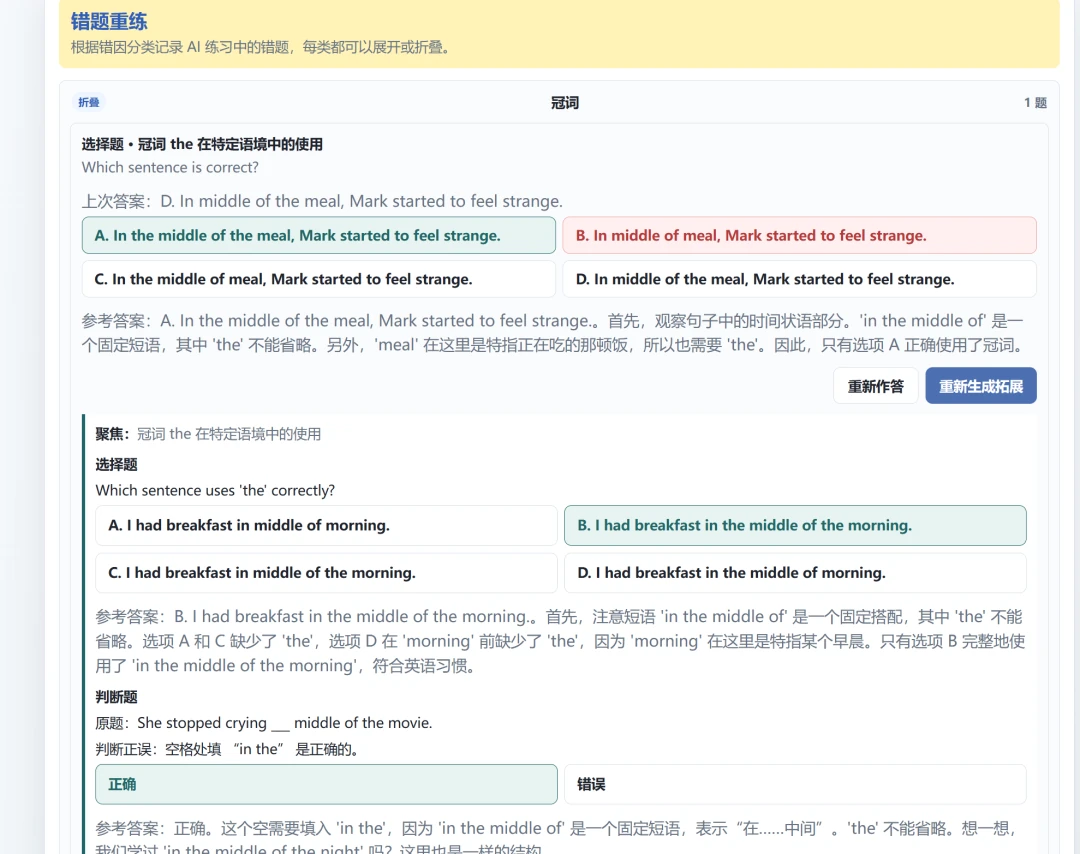
Task: Click the 聚焦 focus topic line
Action: (208, 434)
